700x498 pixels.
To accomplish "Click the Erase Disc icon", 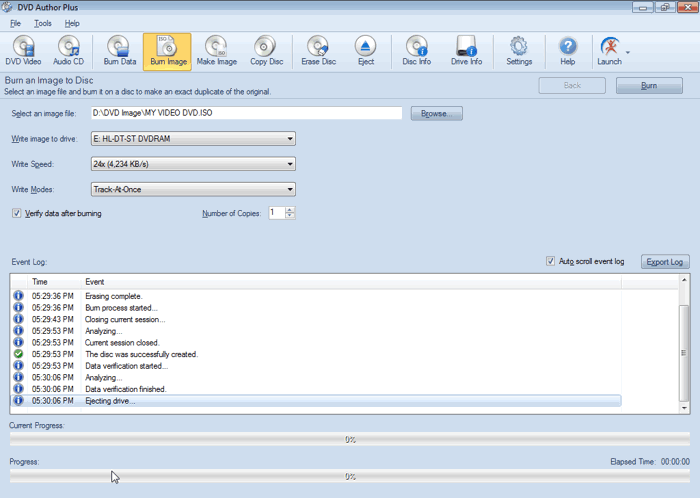I will click(x=318, y=51).
